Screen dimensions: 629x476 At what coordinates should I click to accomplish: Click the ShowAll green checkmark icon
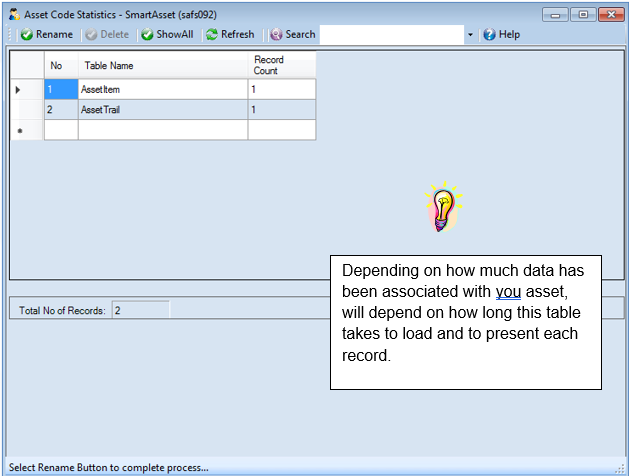coord(147,35)
